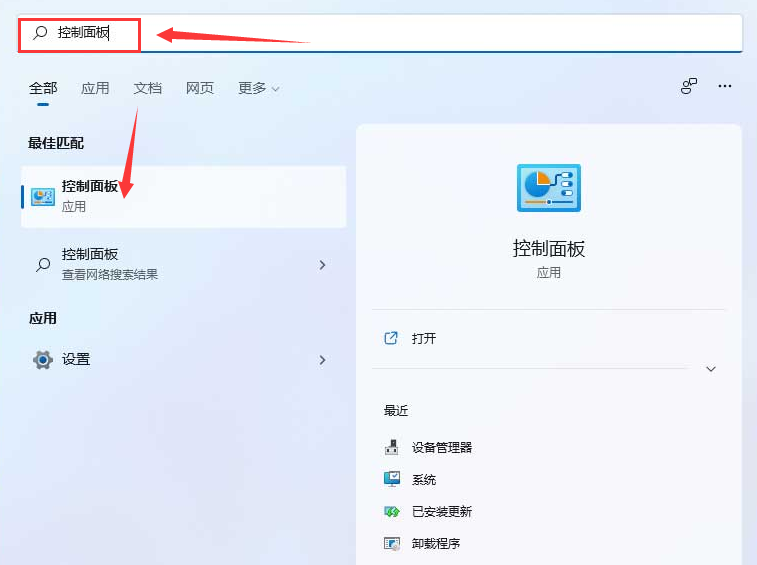Click the Control Panel icon in best match
This screenshot has height=565, width=757.
click(43, 197)
